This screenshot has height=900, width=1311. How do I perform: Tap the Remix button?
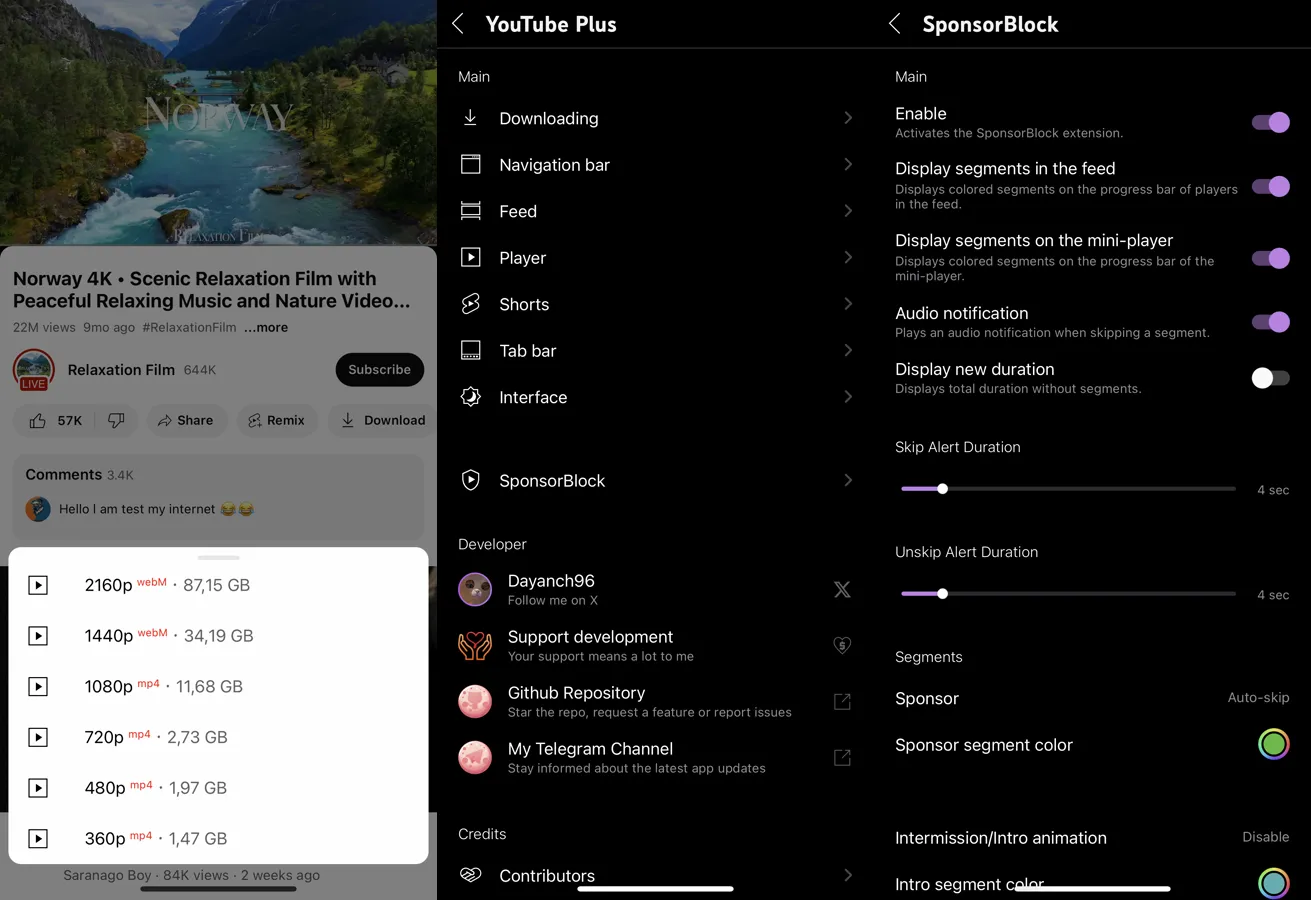[276, 421]
